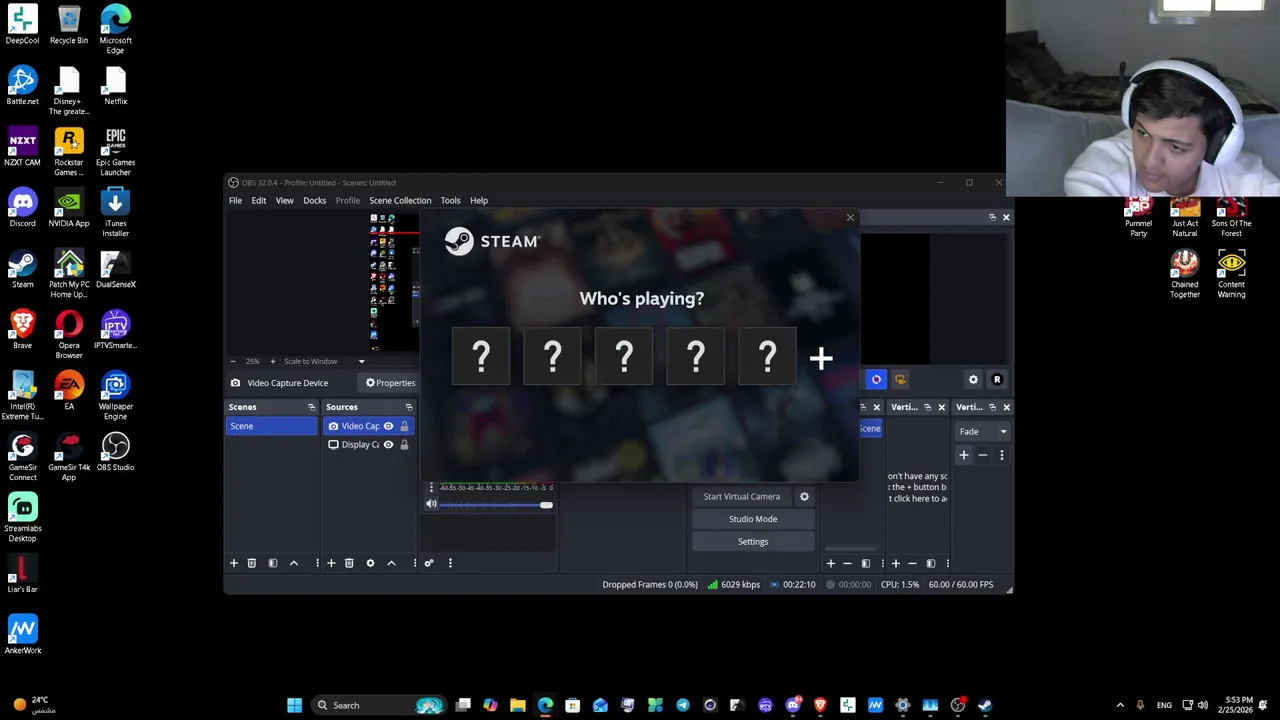The image size is (1280, 720).
Task: Open virtual camera settings gear
Action: click(x=804, y=496)
